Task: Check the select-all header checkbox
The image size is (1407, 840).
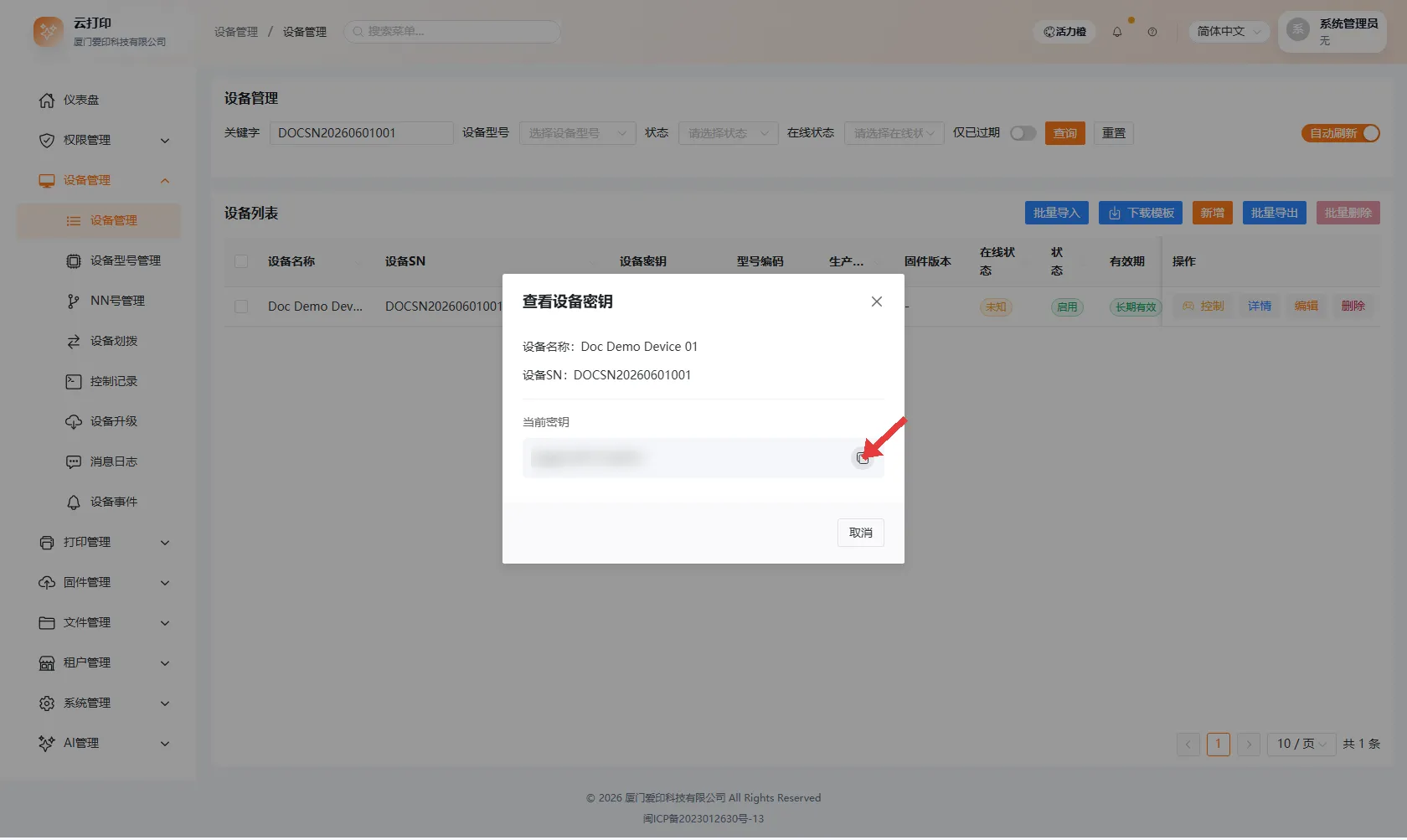Action: tap(241, 261)
